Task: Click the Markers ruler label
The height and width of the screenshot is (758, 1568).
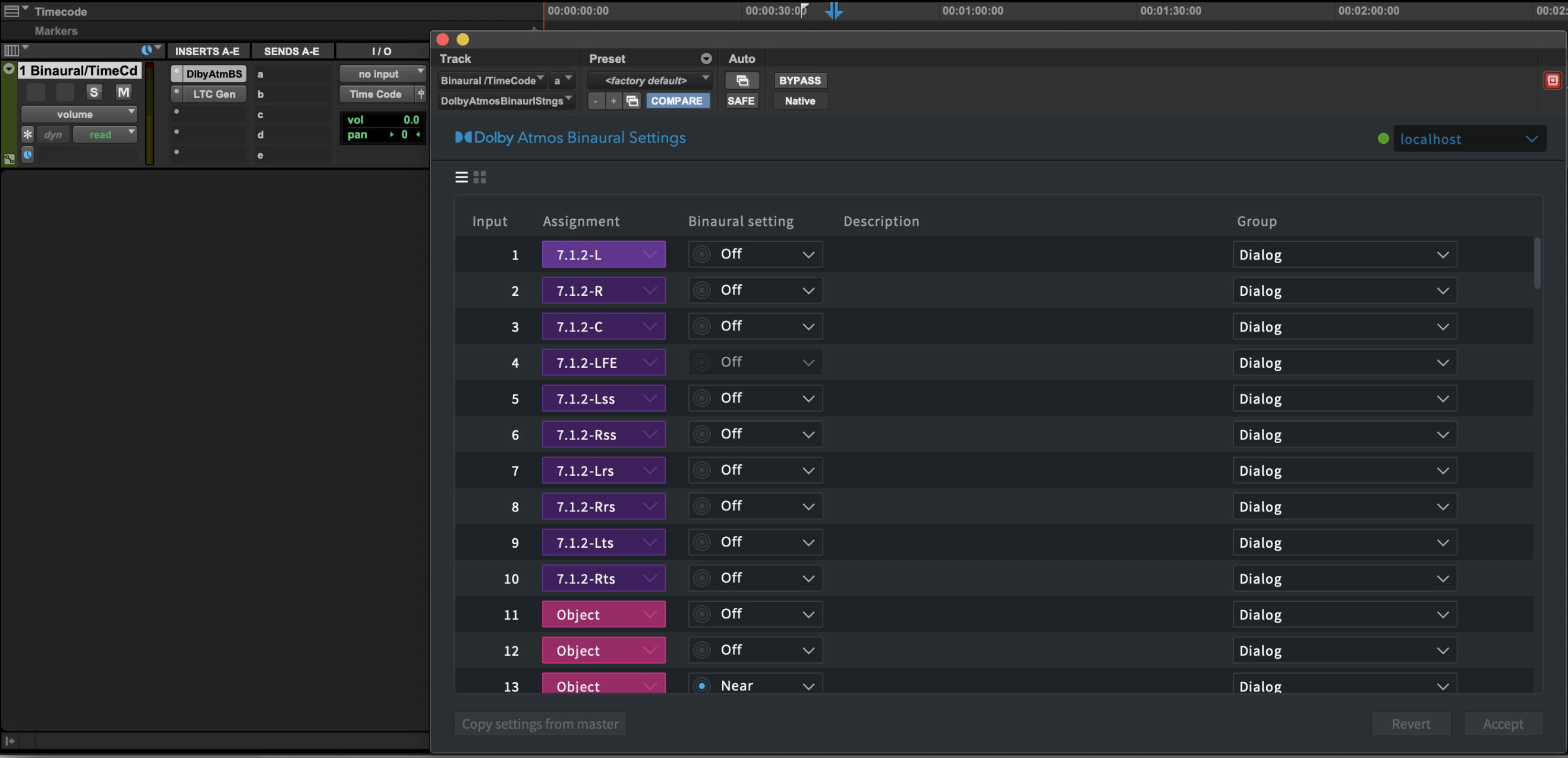Action: coord(56,30)
